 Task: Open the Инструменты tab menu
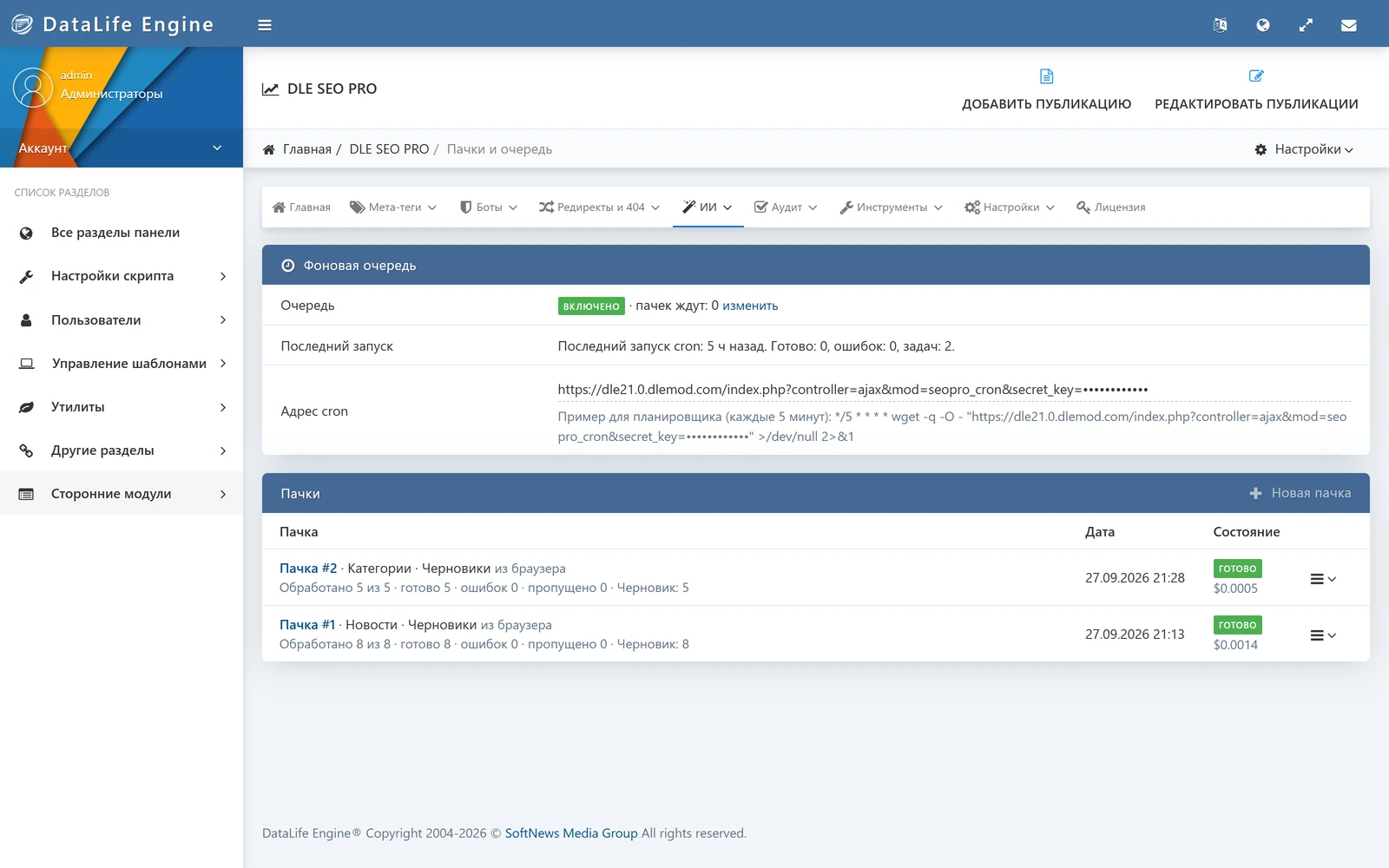[x=891, y=207]
